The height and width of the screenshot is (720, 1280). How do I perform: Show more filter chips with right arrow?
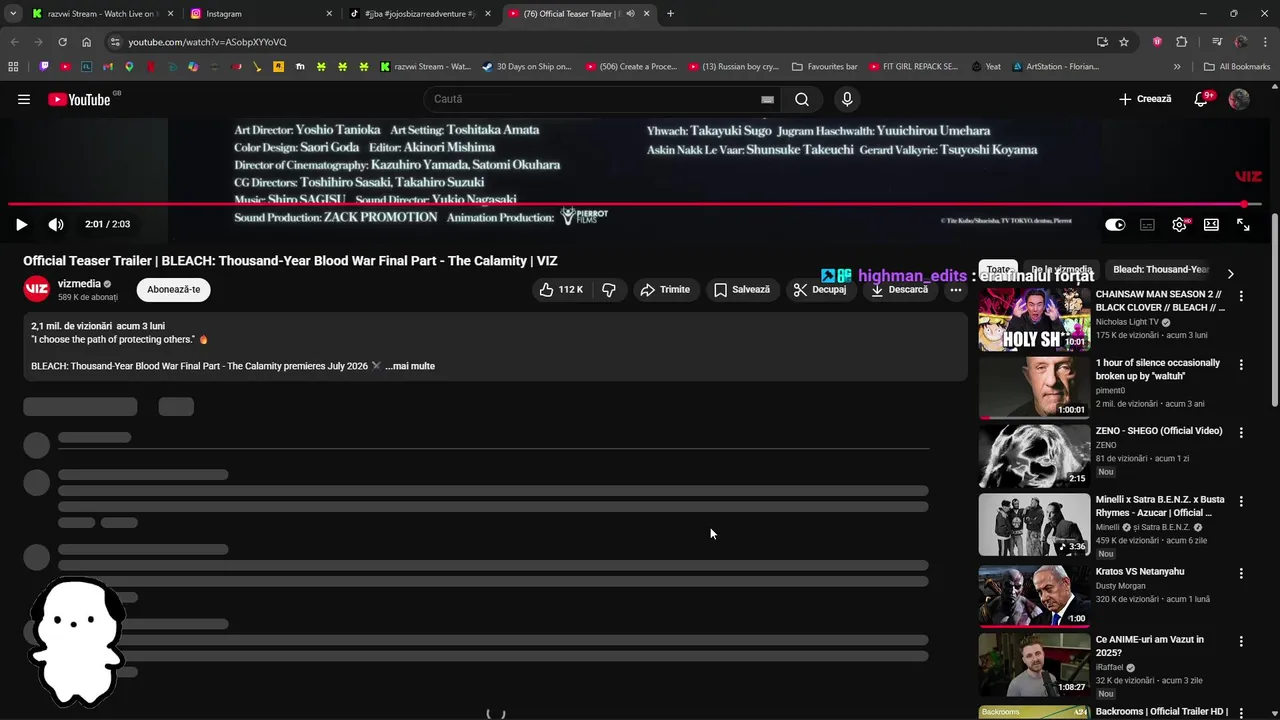coord(1230,274)
